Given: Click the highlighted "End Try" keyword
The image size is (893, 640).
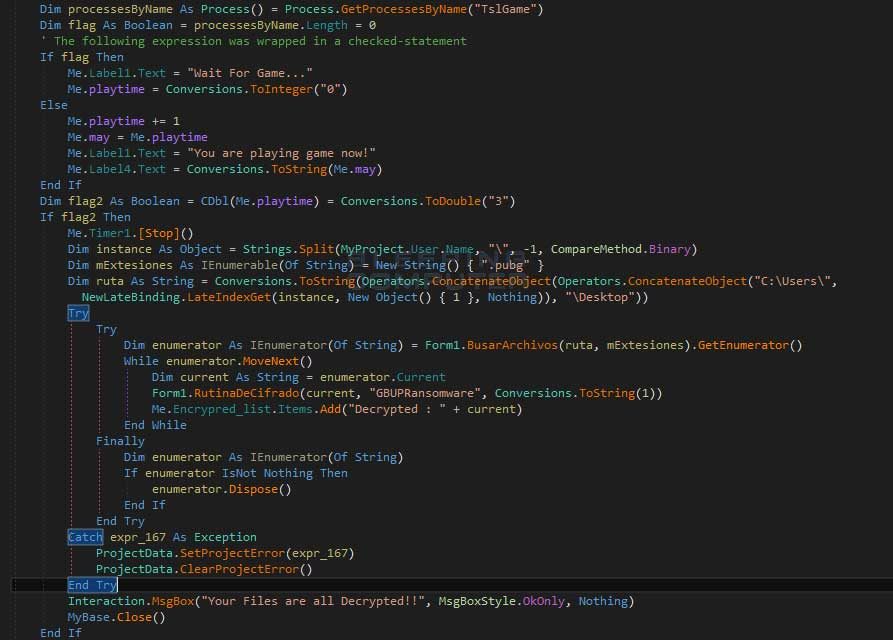Looking at the screenshot, I should click(x=92, y=585).
